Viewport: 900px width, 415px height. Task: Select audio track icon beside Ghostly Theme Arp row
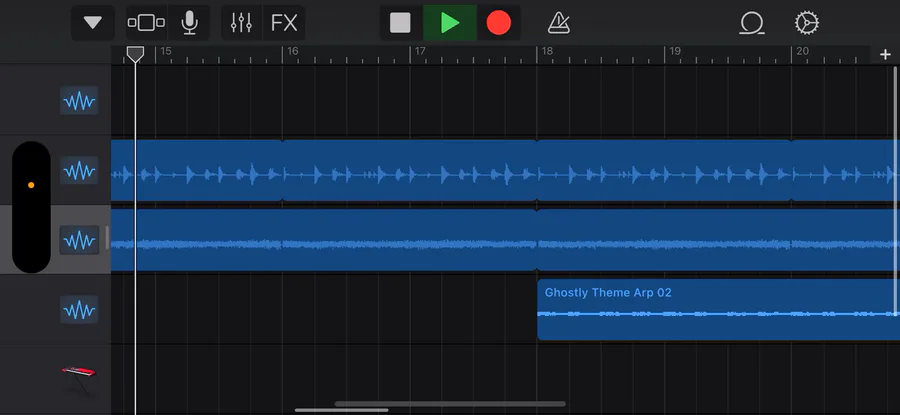click(x=79, y=310)
